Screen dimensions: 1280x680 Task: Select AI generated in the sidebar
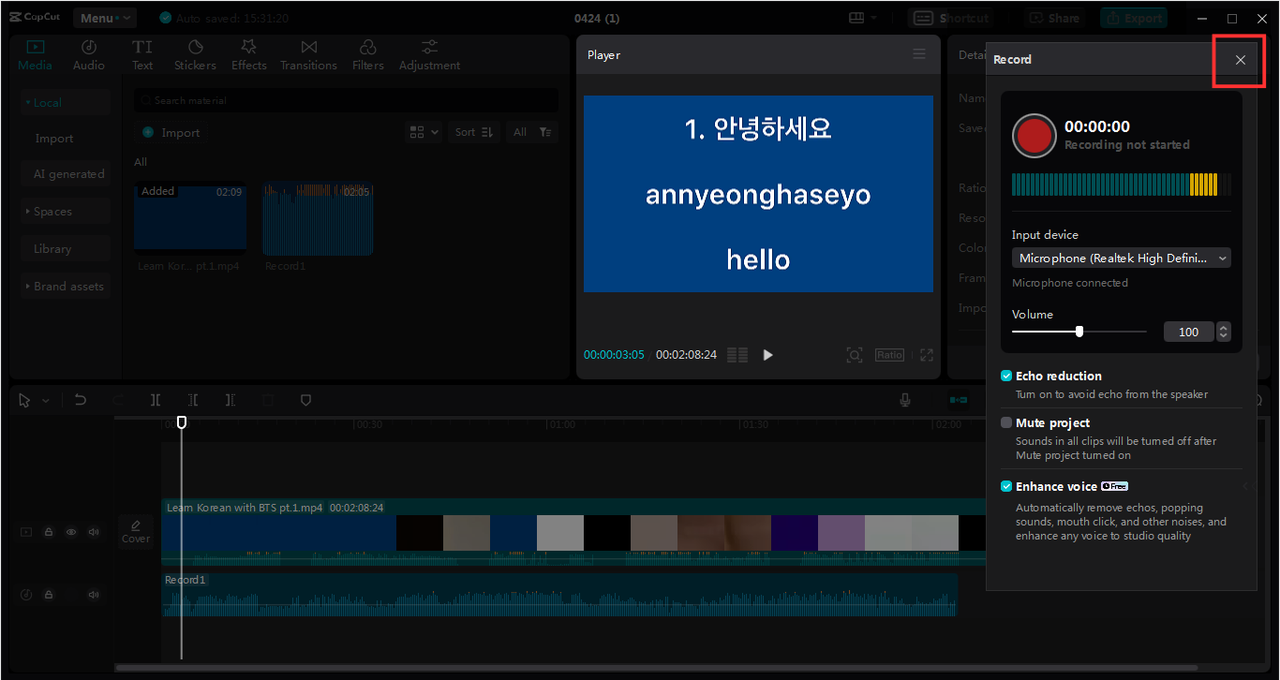pyautogui.click(x=68, y=174)
